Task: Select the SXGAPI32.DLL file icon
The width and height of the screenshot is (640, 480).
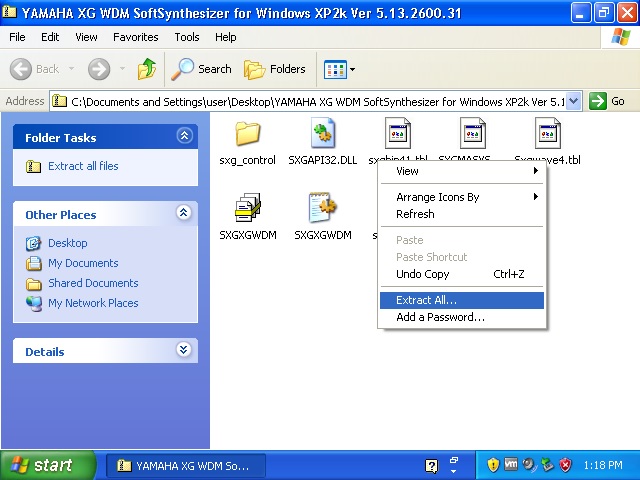Action: click(x=322, y=134)
